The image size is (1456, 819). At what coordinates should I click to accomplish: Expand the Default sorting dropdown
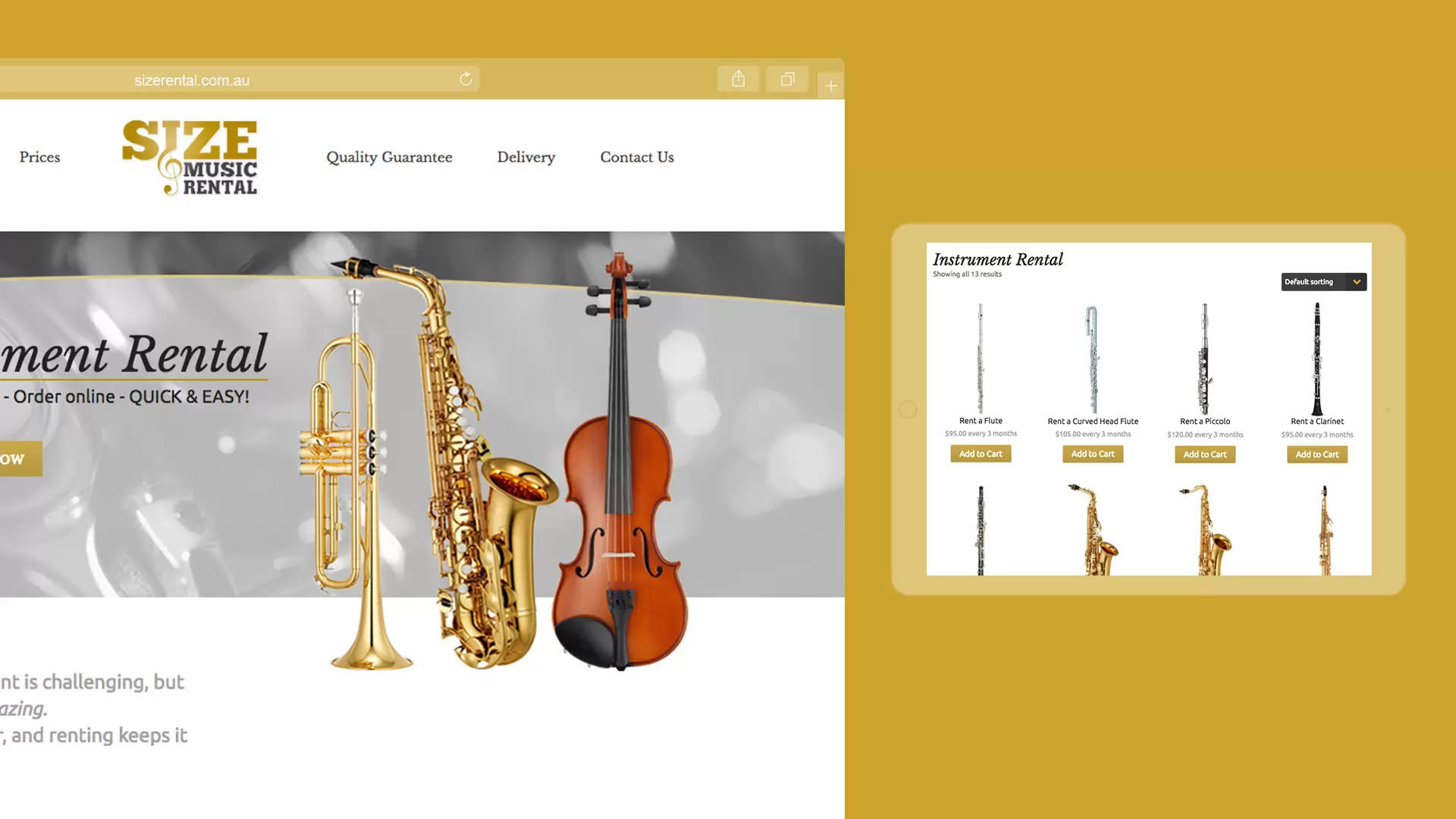point(1324,281)
